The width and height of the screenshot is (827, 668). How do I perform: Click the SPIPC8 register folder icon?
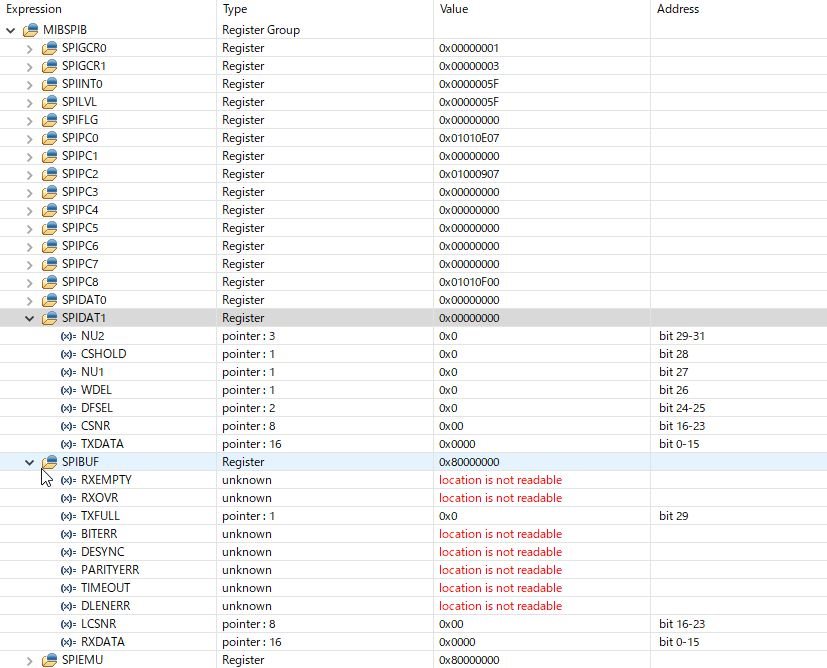[x=50, y=282]
